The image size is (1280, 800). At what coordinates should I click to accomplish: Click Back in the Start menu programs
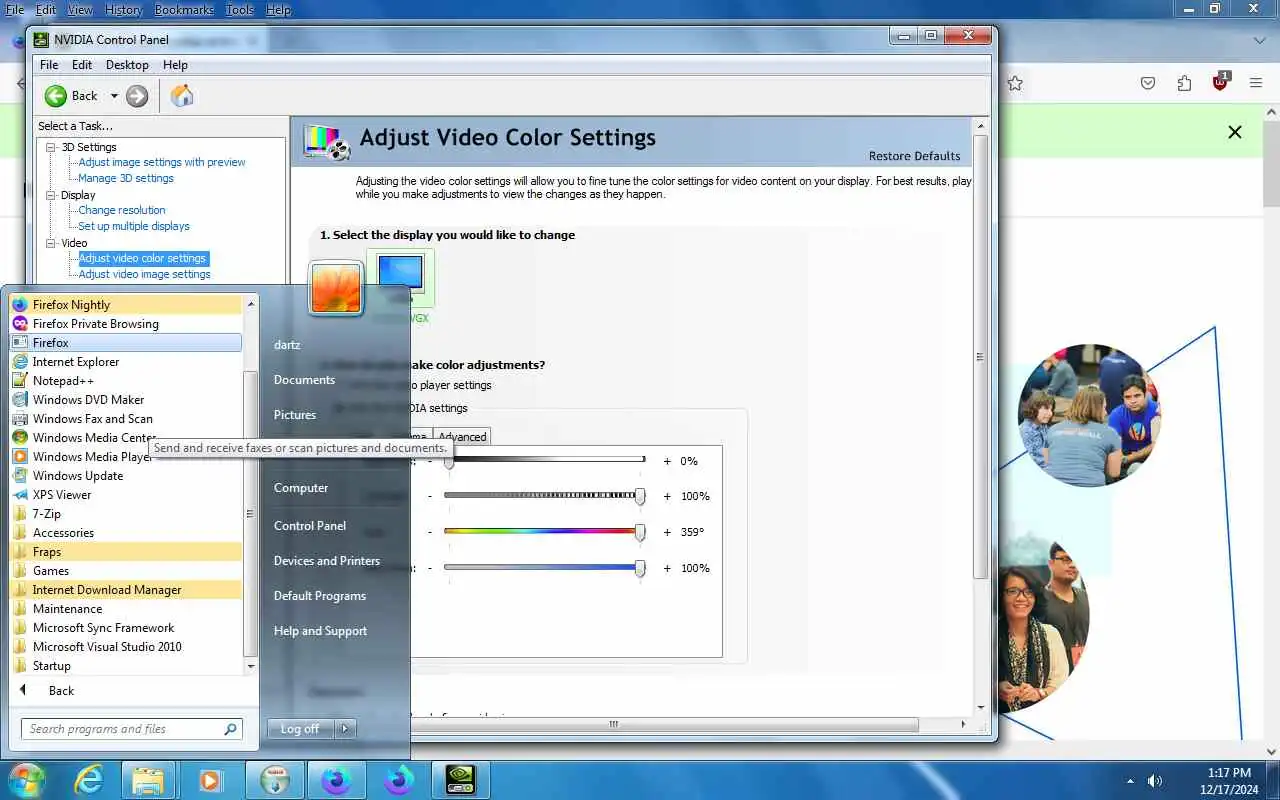[61, 691]
